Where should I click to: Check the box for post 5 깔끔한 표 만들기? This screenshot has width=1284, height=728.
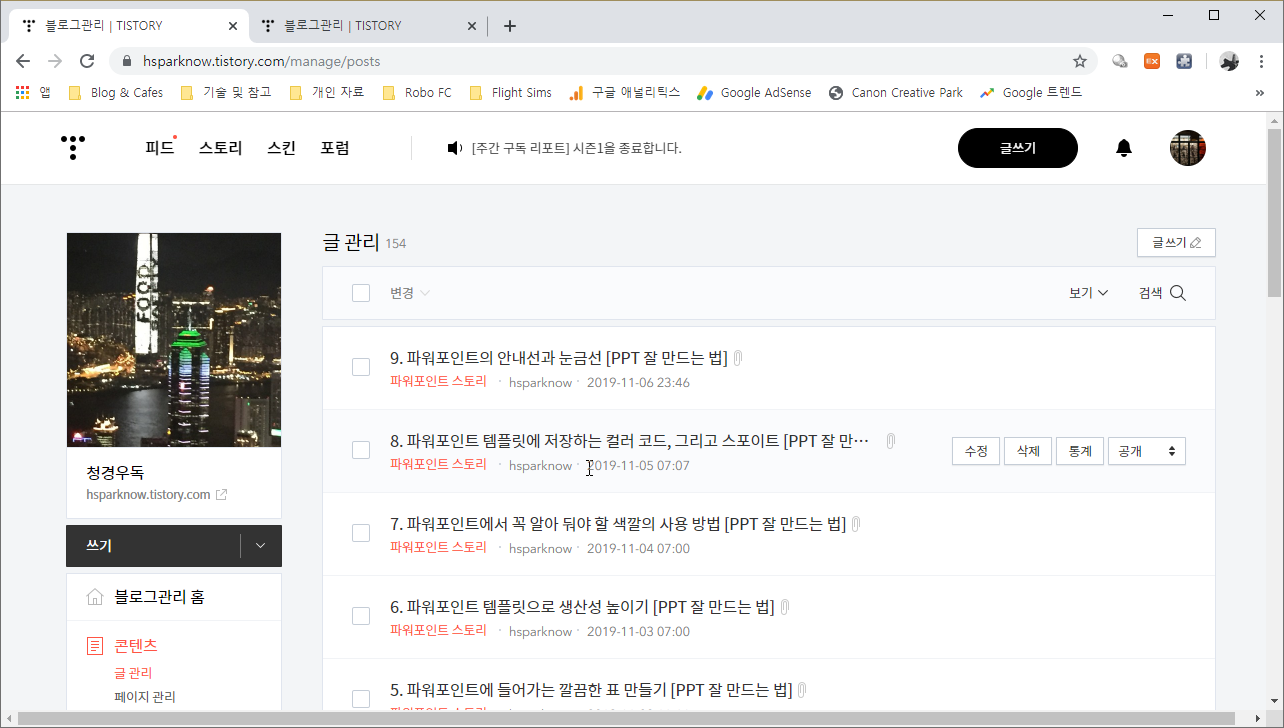tap(361, 698)
